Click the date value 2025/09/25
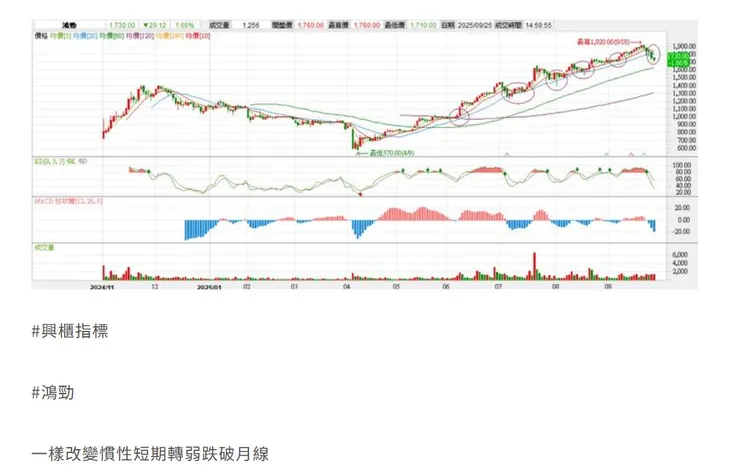The height and width of the screenshot is (474, 740). tap(475, 25)
